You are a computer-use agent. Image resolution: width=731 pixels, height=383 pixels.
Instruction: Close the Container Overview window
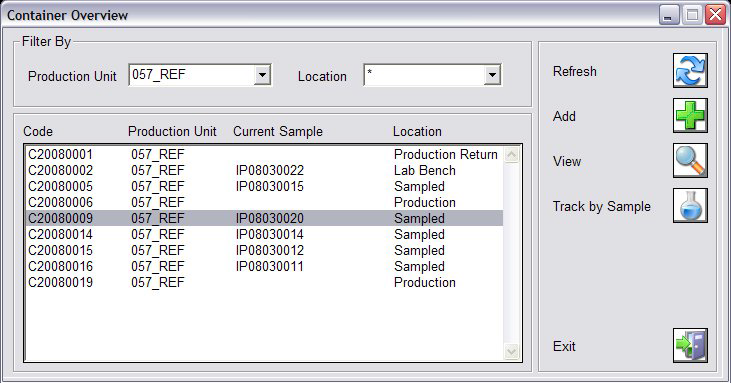tap(715, 15)
